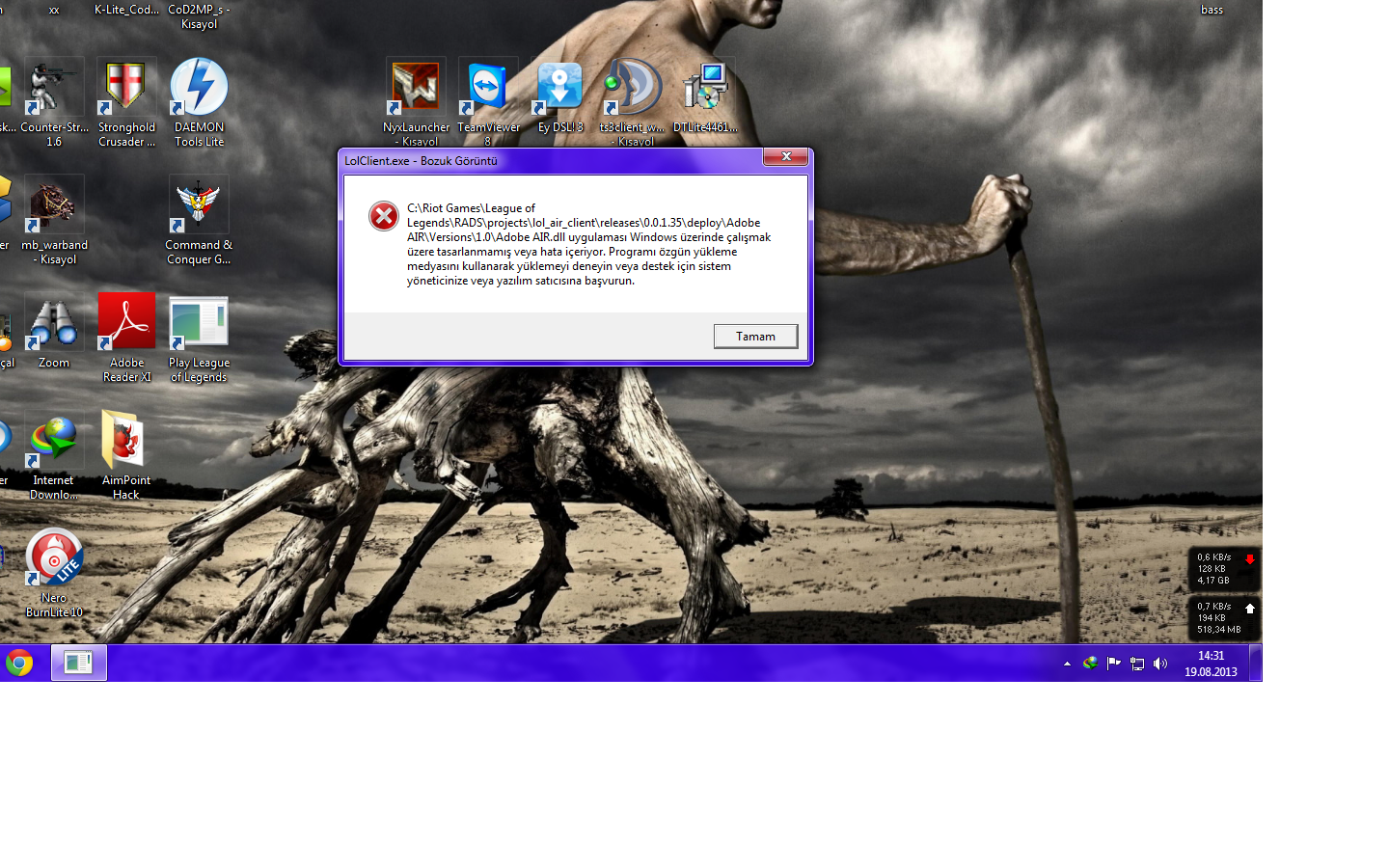Open the Zoom binoculars desktop icon
1389x868 pixels.
[54, 331]
